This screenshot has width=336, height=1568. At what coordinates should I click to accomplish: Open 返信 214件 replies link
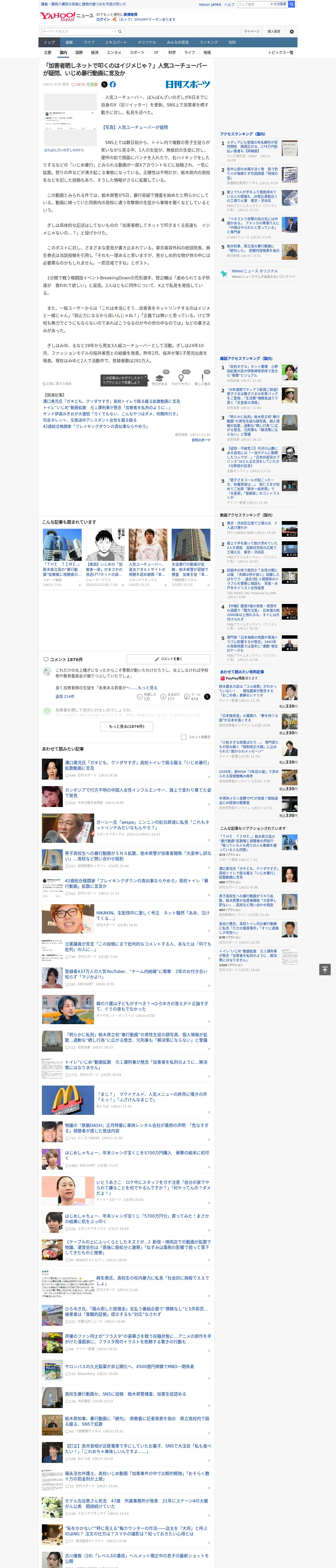pos(65,696)
